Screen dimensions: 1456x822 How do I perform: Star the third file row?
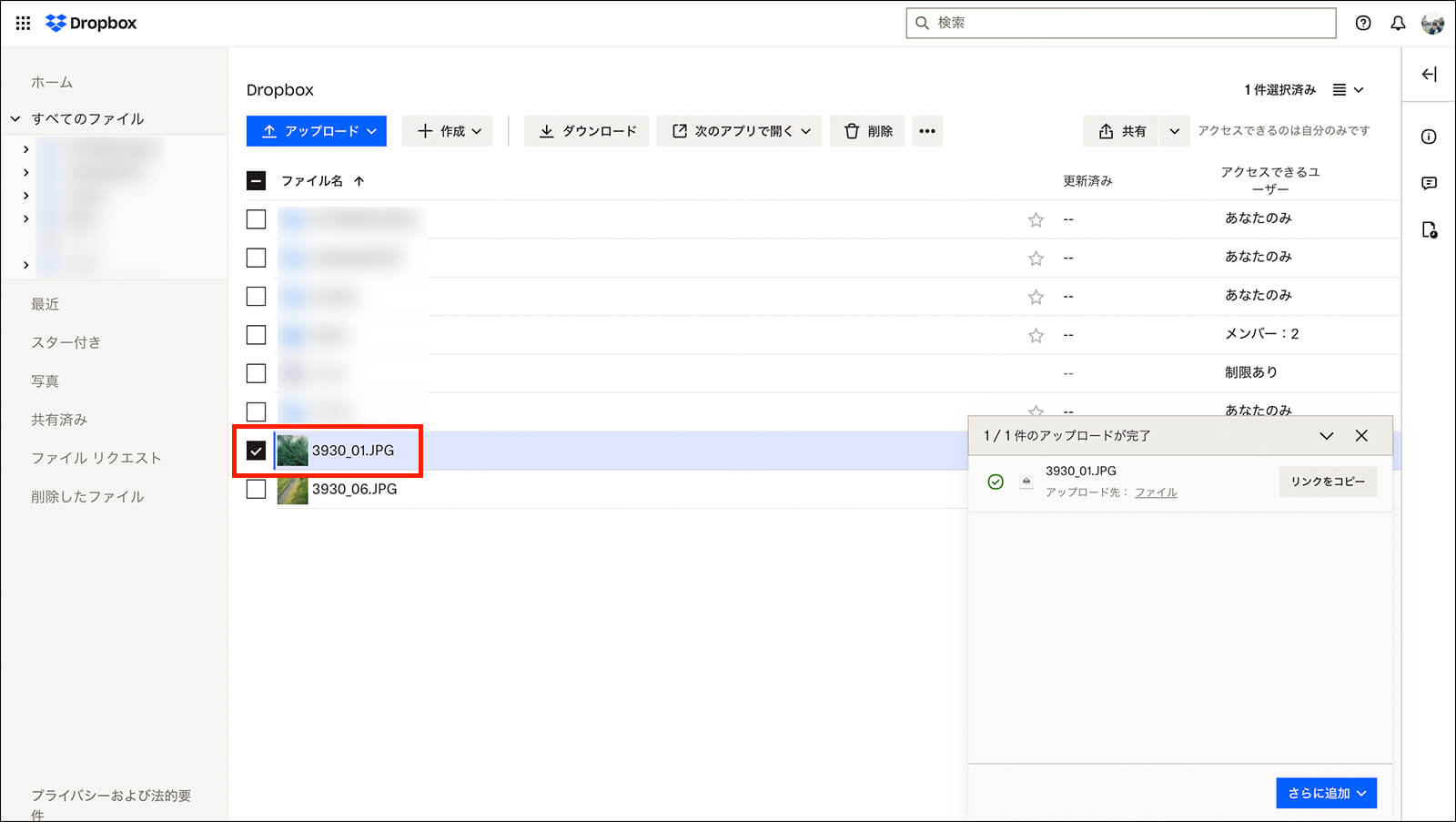(x=1036, y=297)
